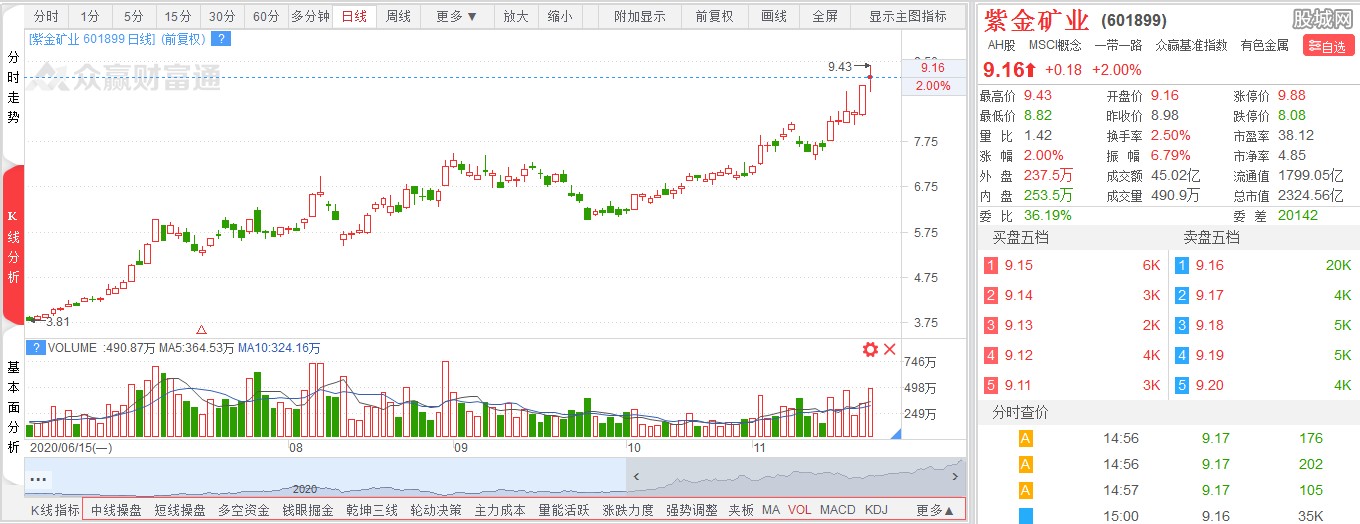Click sell level 2 badge at 9.17
1360x524 pixels.
1182,295
